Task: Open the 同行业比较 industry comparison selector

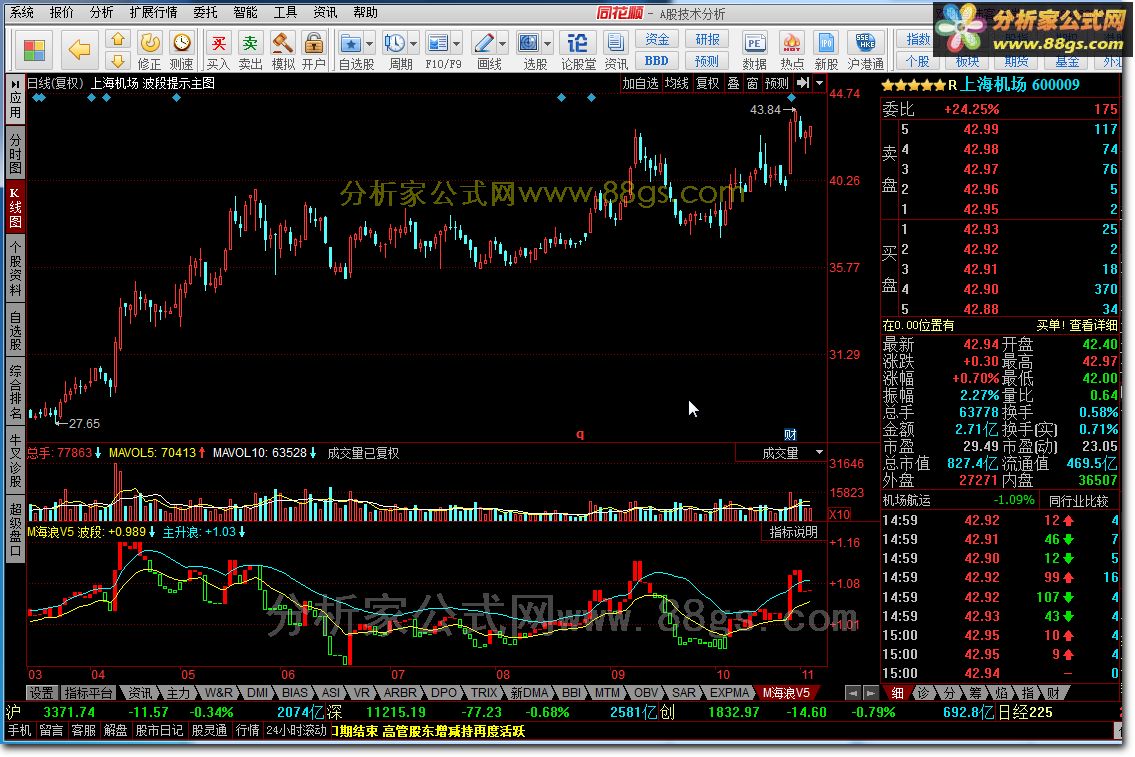Action: [x=1079, y=501]
